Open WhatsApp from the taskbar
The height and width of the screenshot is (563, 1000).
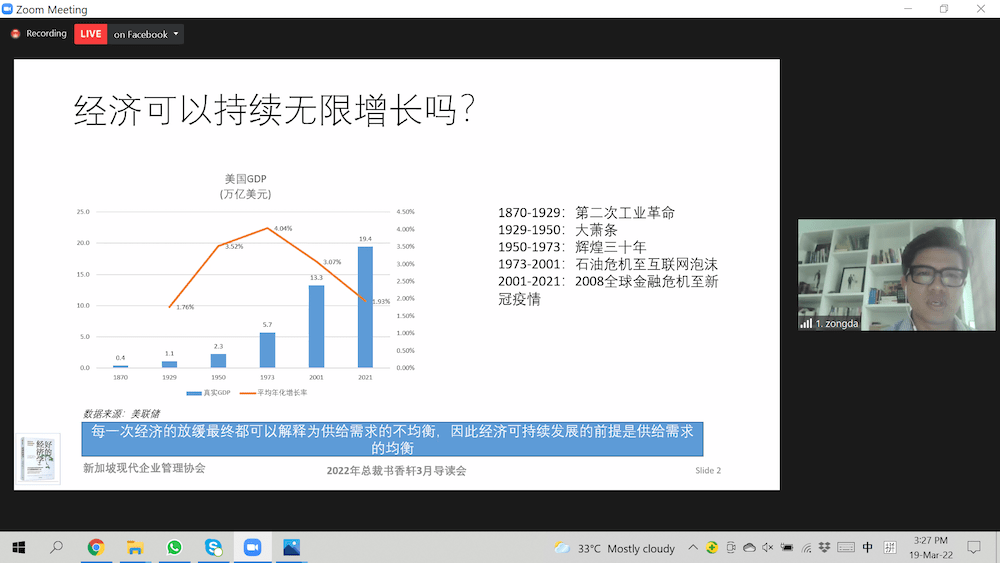(x=174, y=547)
